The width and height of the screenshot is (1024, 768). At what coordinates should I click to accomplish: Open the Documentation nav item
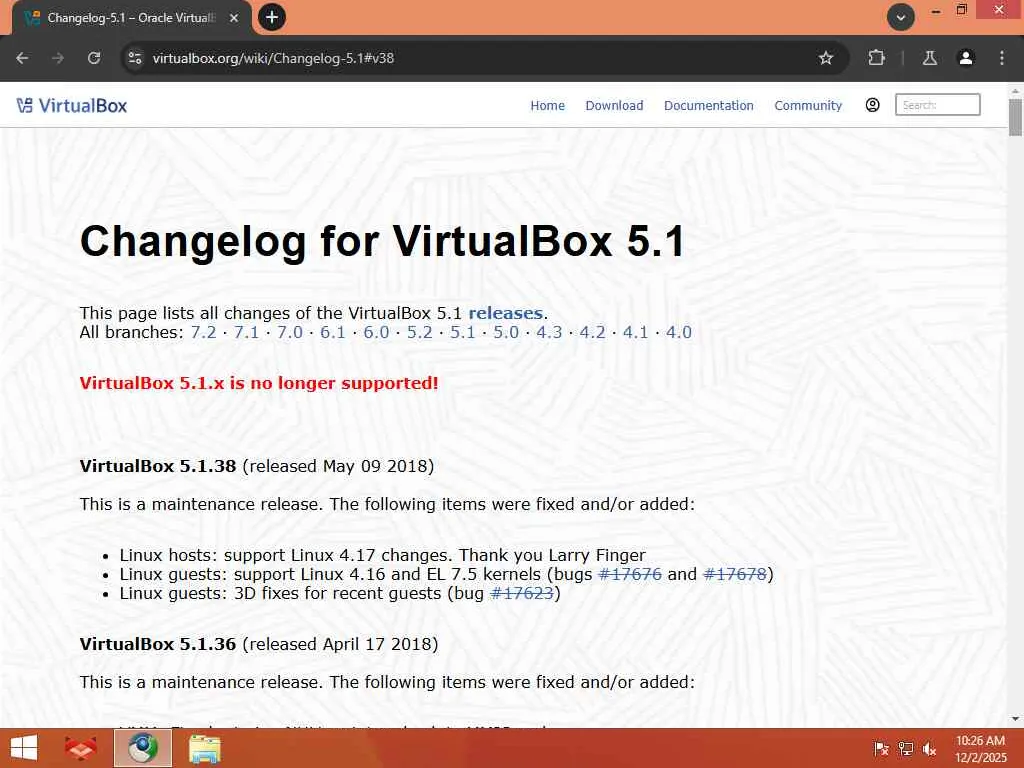coord(709,105)
